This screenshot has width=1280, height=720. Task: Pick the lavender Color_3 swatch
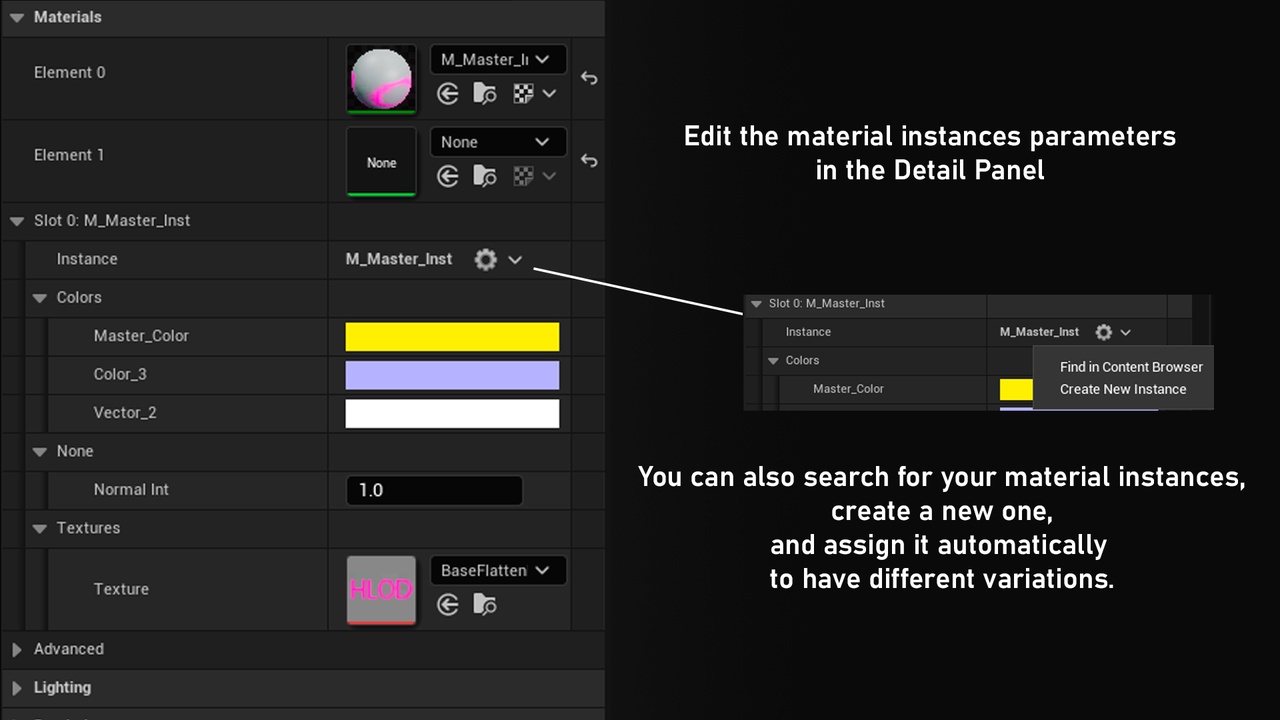(452, 375)
